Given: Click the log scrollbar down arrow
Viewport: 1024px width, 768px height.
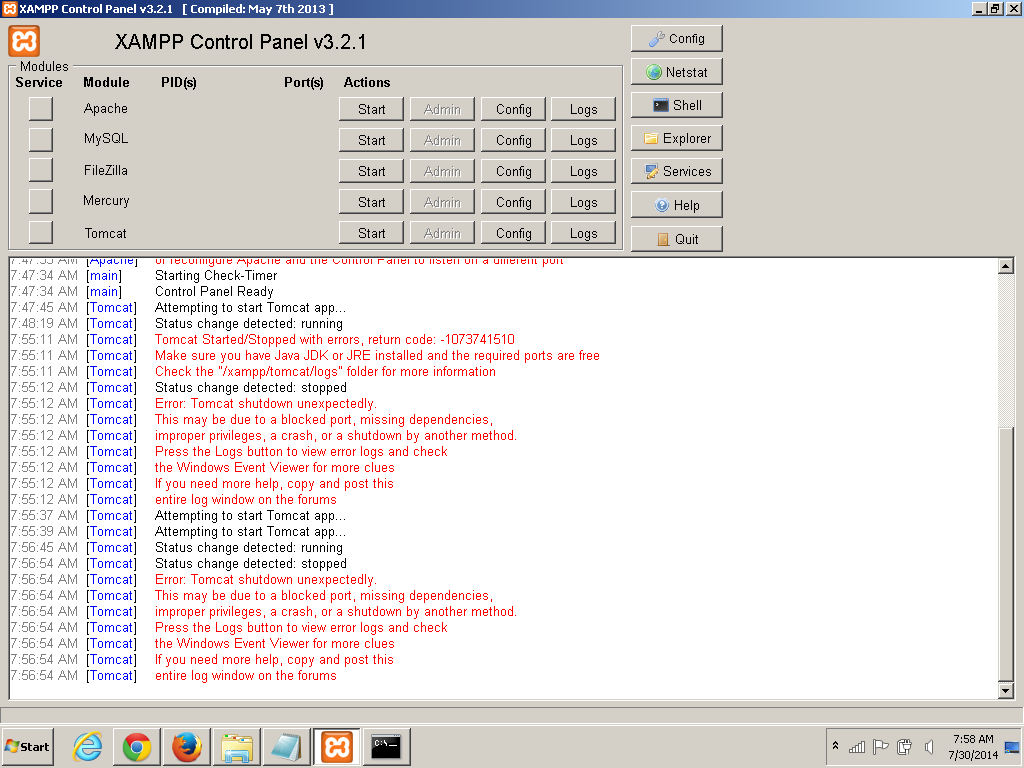Looking at the screenshot, I should pos(1006,691).
